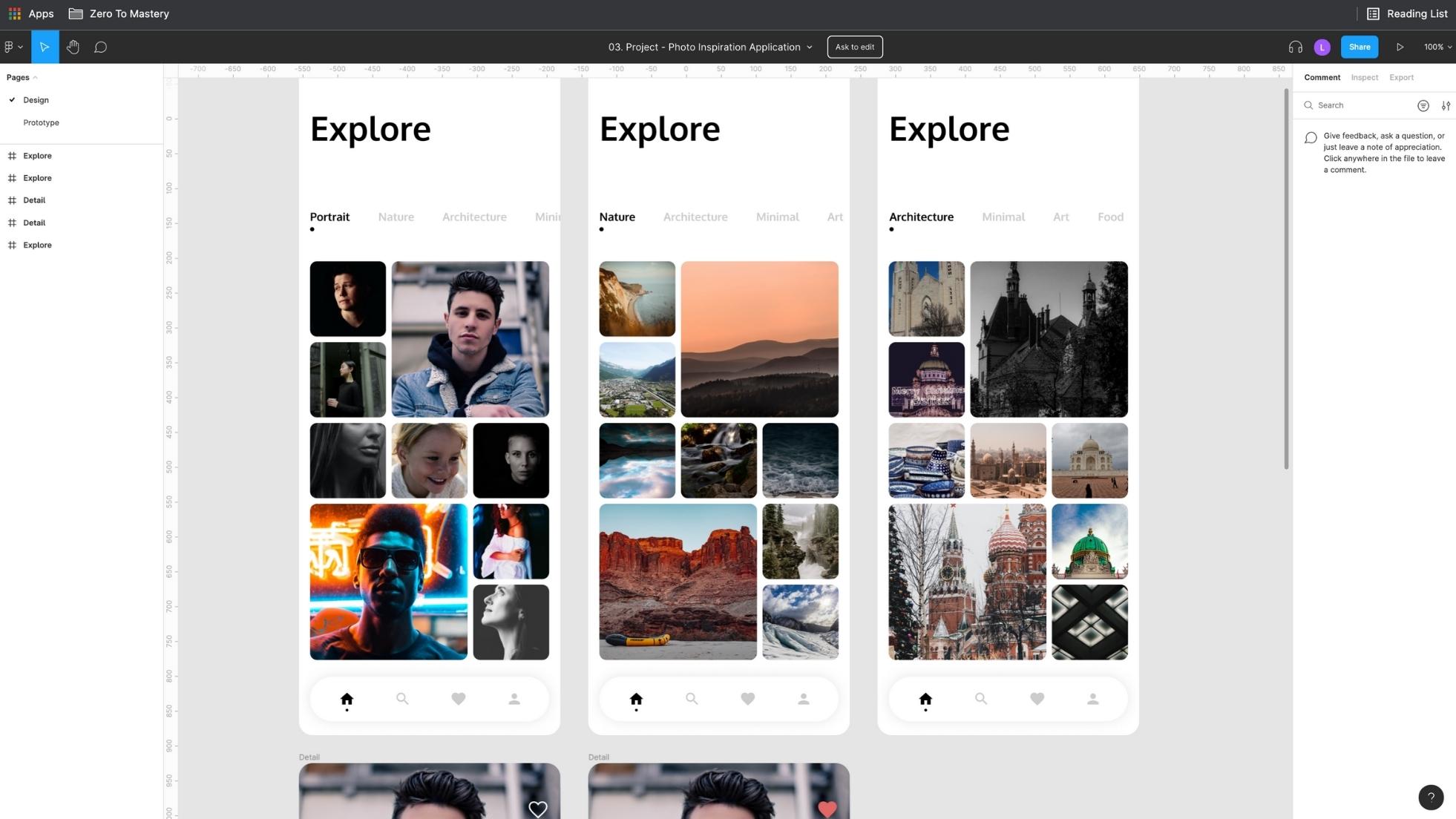The width and height of the screenshot is (1456, 819).
Task: Click the blue Share button
Action: (x=1359, y=47)
